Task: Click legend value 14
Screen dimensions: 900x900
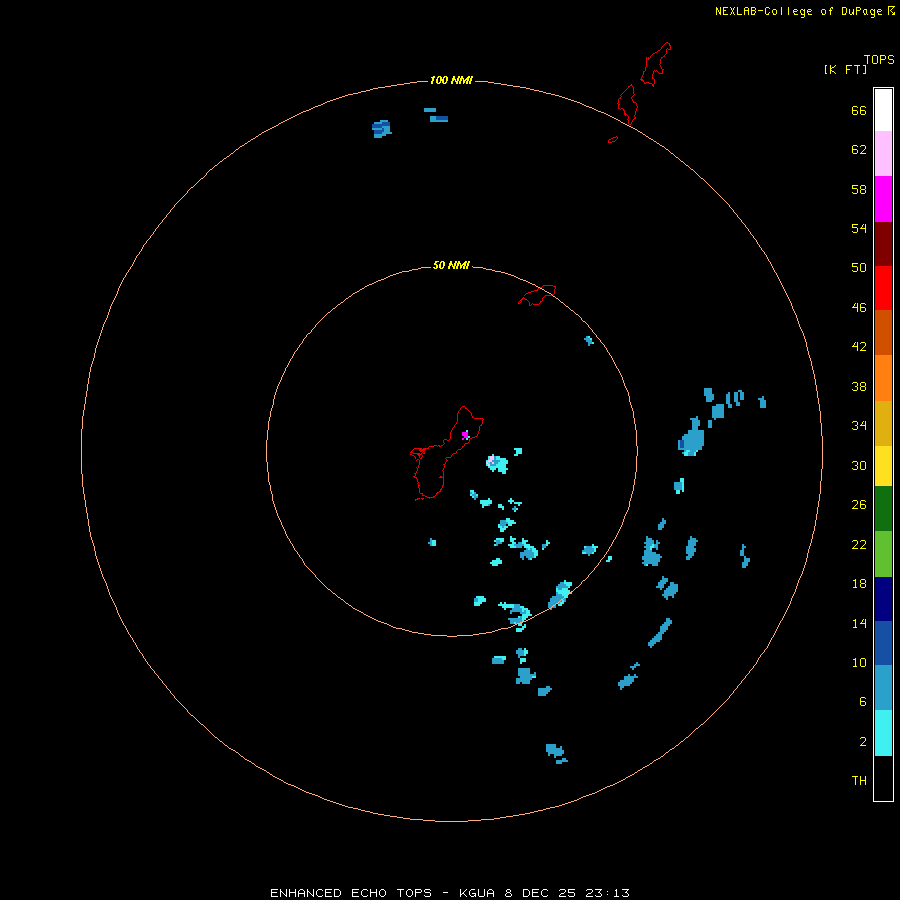Action: click(859, 623)
